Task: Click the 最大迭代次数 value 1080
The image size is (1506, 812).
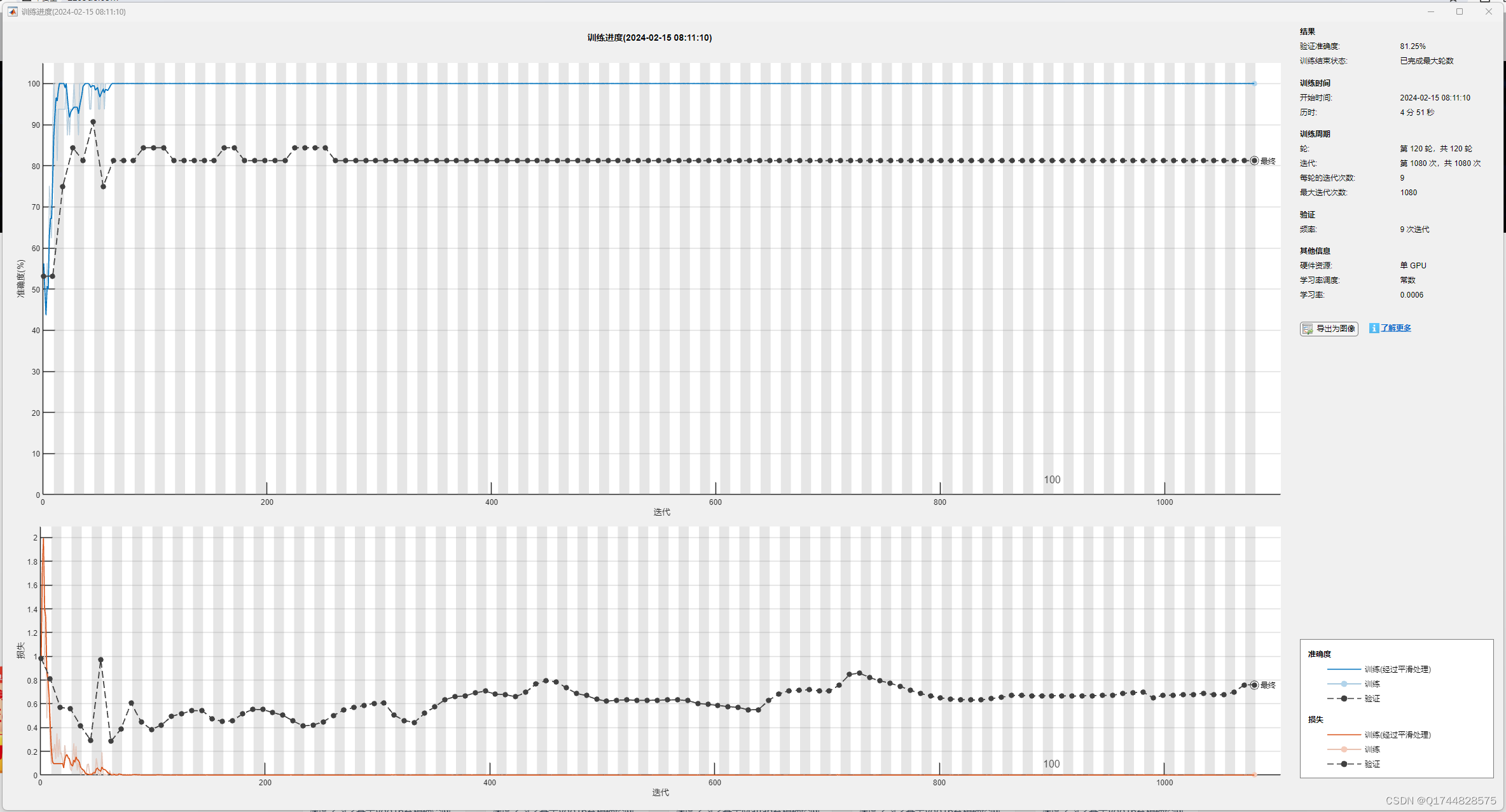Action: point(1408,193)
